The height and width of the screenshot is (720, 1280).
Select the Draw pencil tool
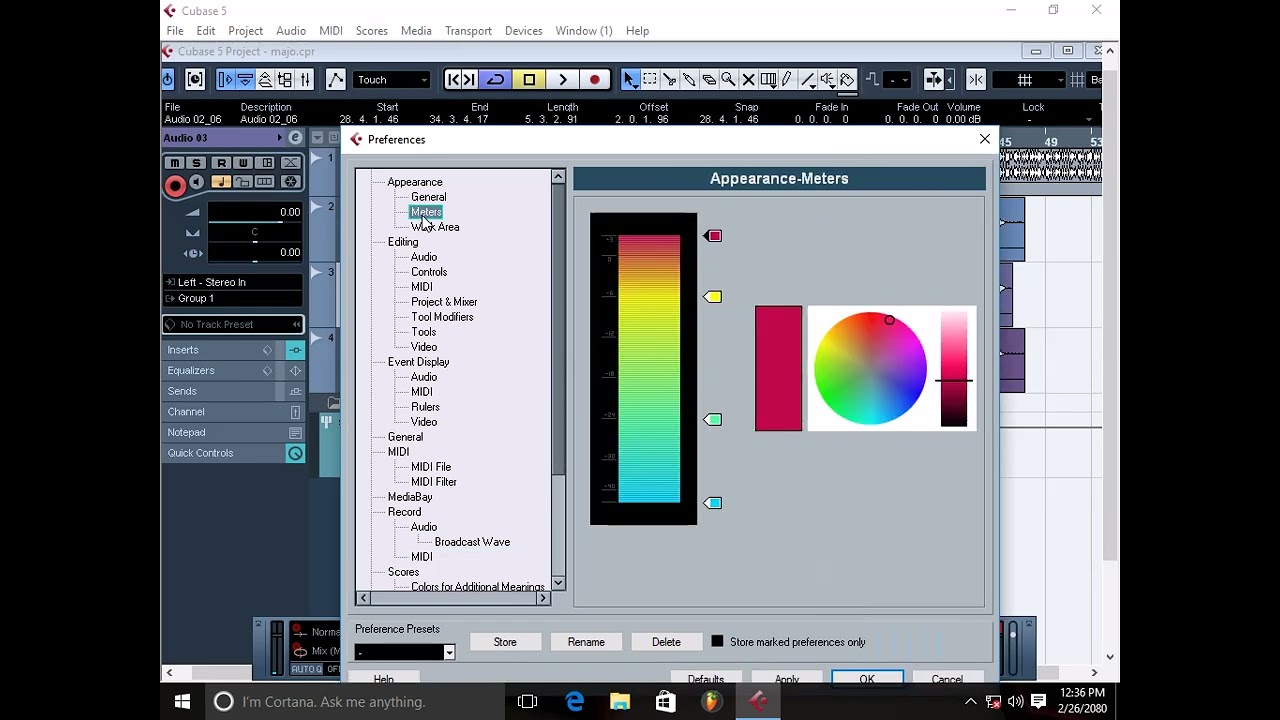click(787, 80)
